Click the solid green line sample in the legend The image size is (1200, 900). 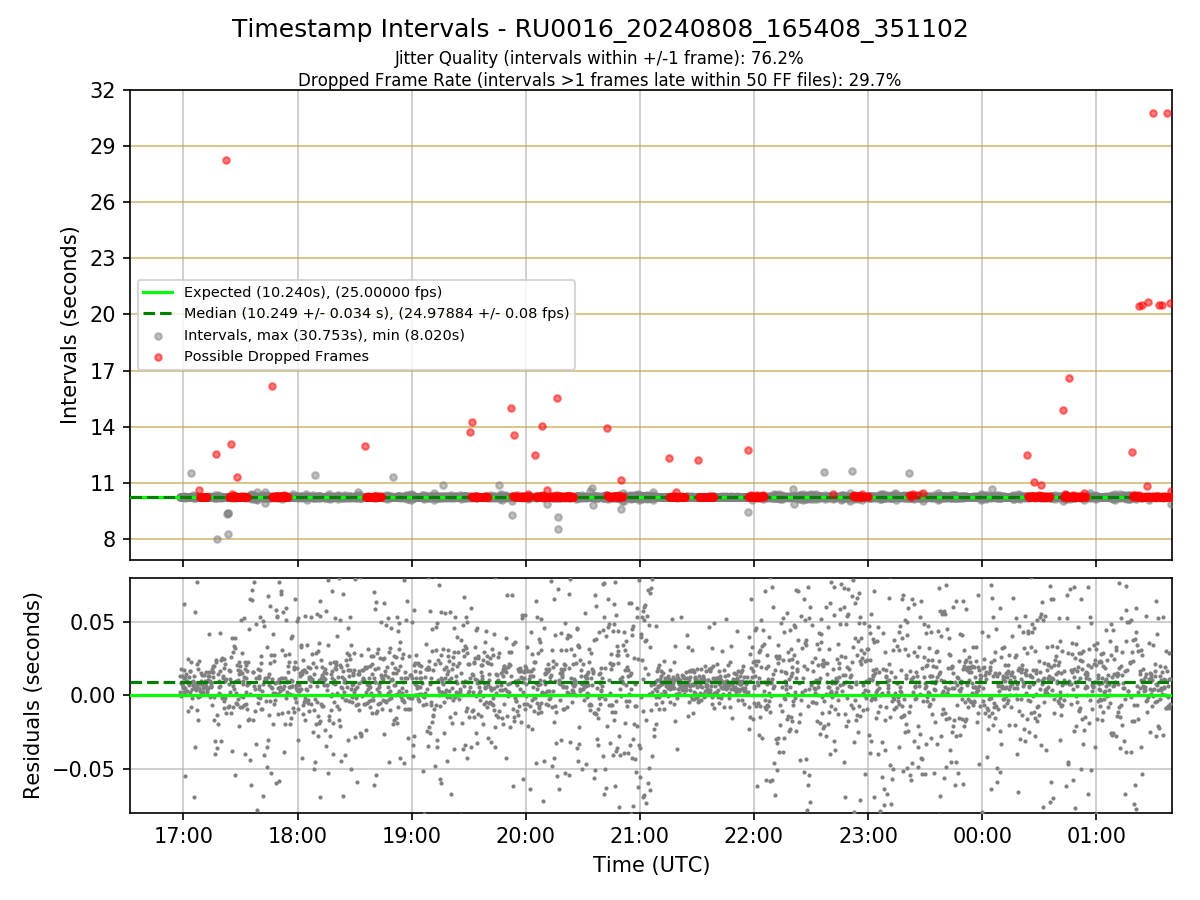[159, 292]
